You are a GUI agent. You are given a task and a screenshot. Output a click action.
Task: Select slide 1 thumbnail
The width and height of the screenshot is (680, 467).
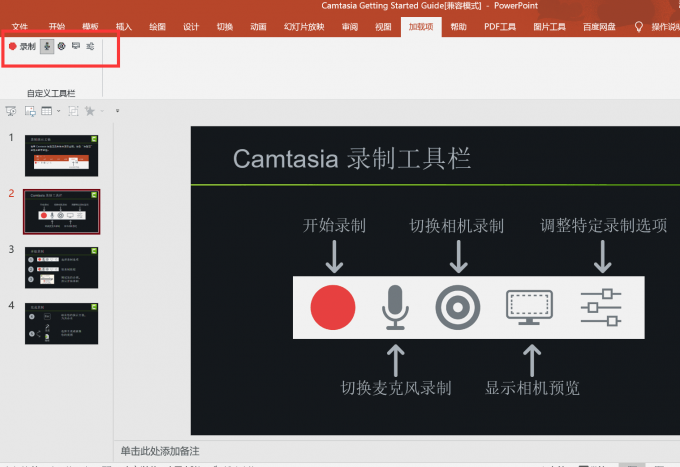click(62, 156)
